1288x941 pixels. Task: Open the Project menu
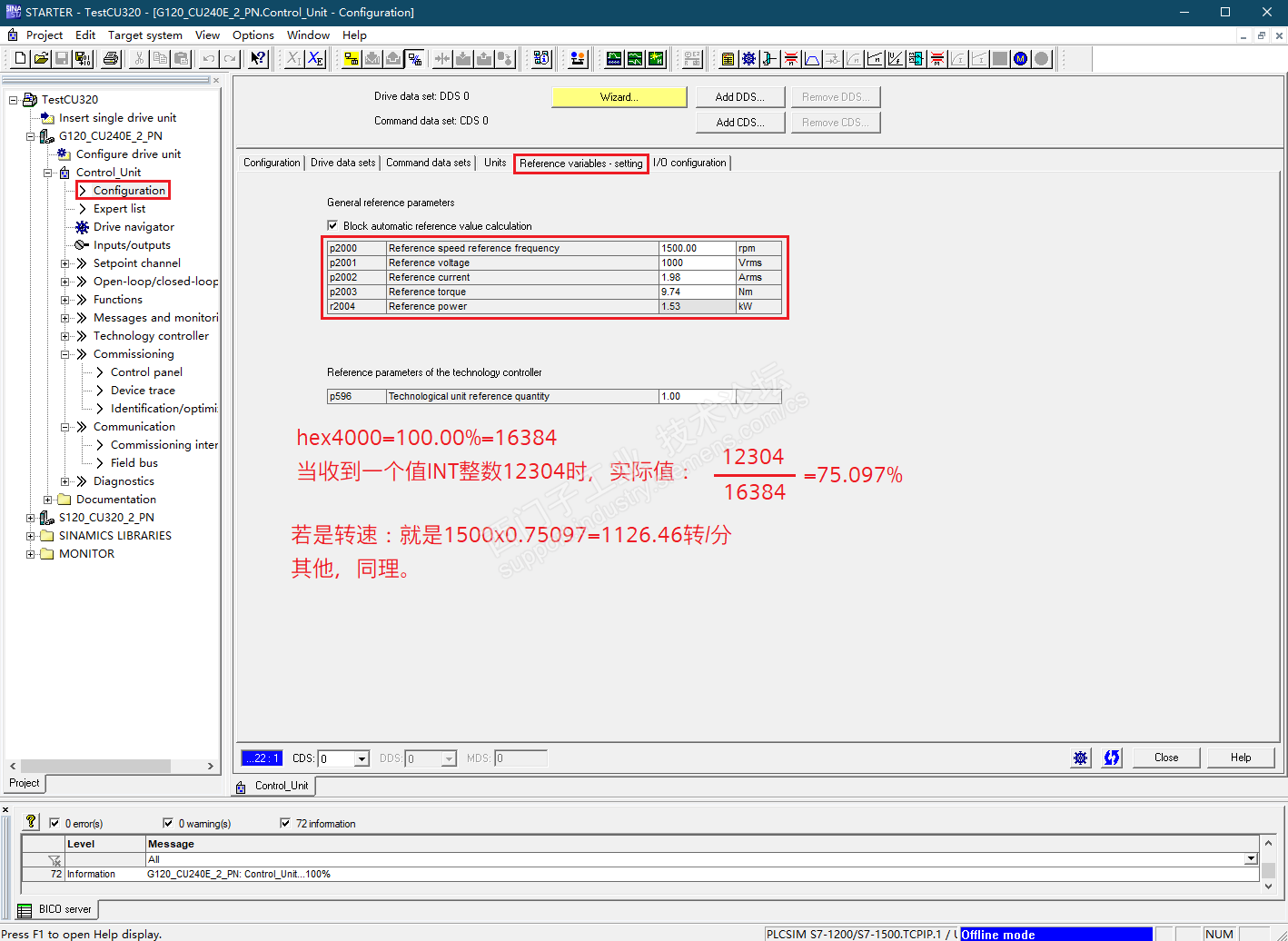[x=45, y=35]
